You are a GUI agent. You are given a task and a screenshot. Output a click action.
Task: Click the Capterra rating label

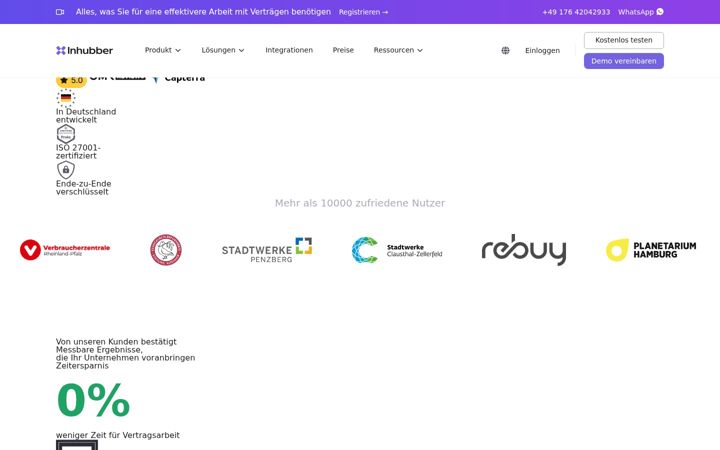[x=184, y=79]
